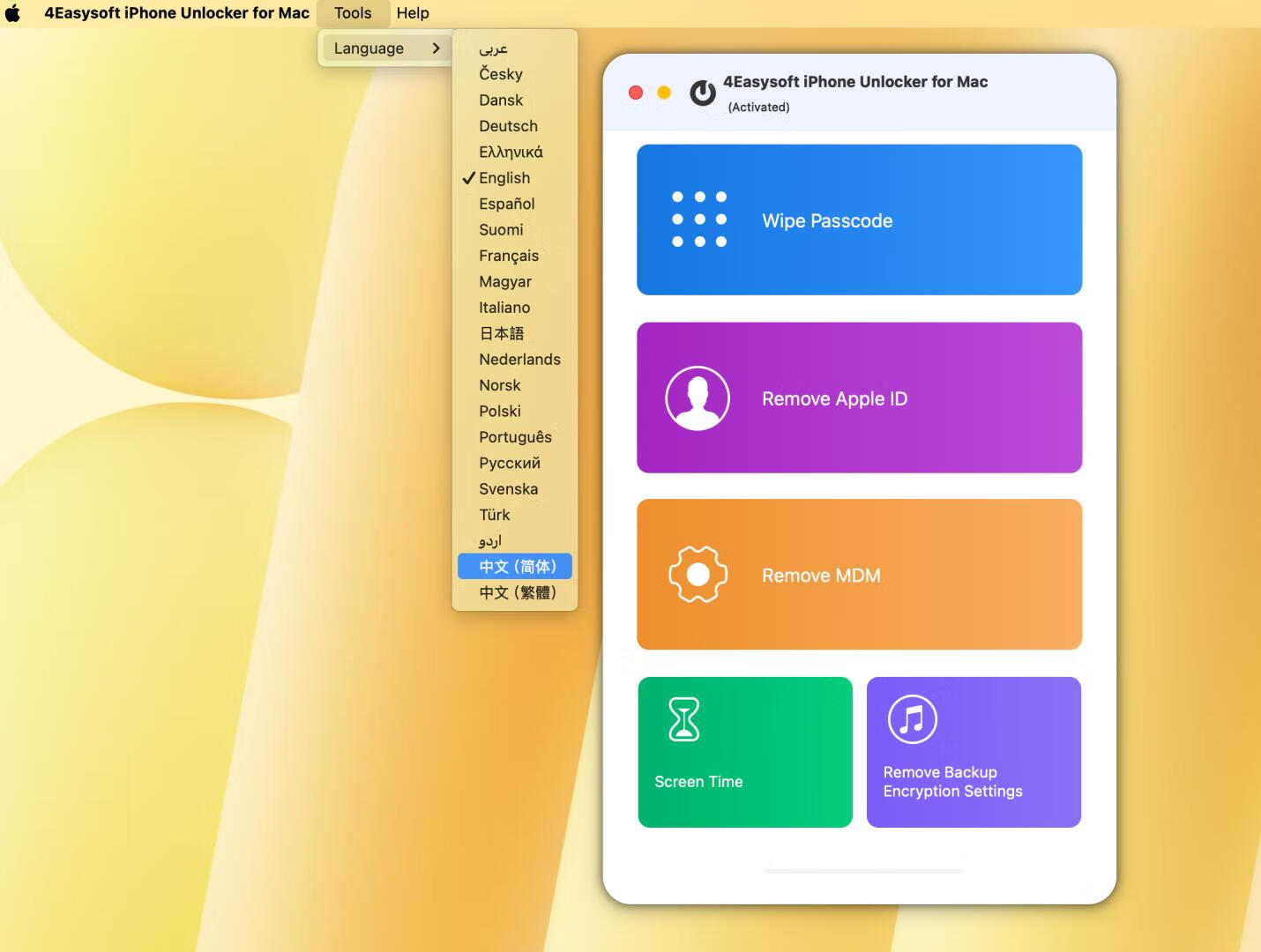Click the Apple logo in menu bar
The height and width of the screenshot is (952, 1261).
click(12, 13)
